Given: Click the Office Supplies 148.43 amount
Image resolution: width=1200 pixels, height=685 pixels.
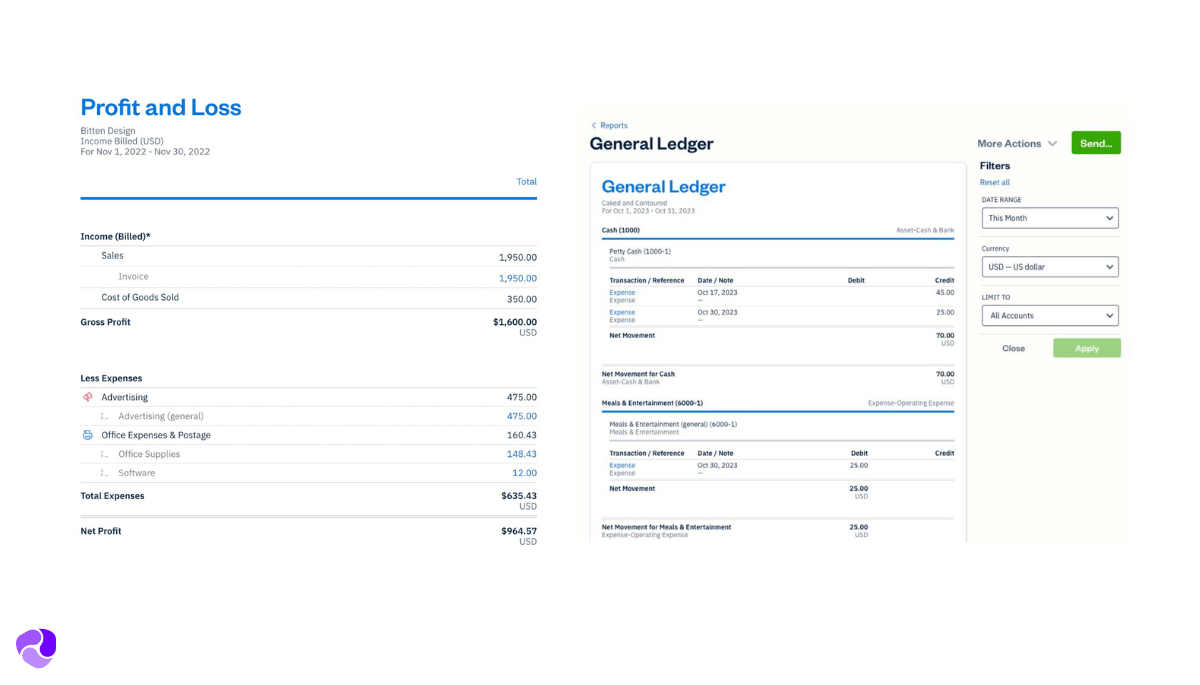Looking at the screenshot, I should 521,454.
